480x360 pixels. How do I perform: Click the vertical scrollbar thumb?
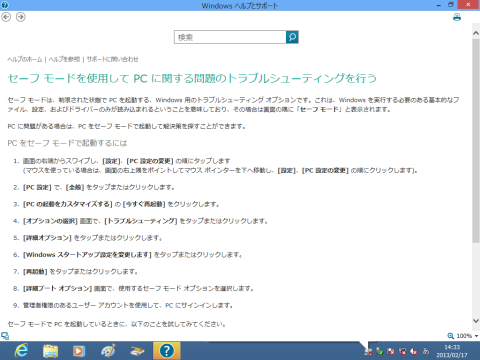pos(476,140)
